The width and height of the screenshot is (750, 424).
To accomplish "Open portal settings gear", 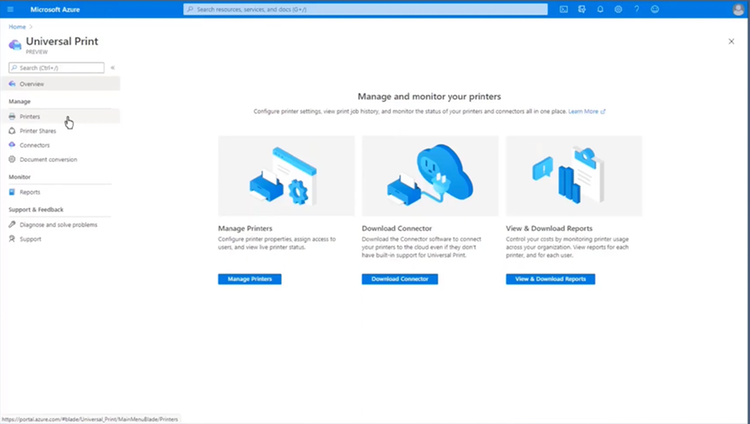I will point(618,9).
